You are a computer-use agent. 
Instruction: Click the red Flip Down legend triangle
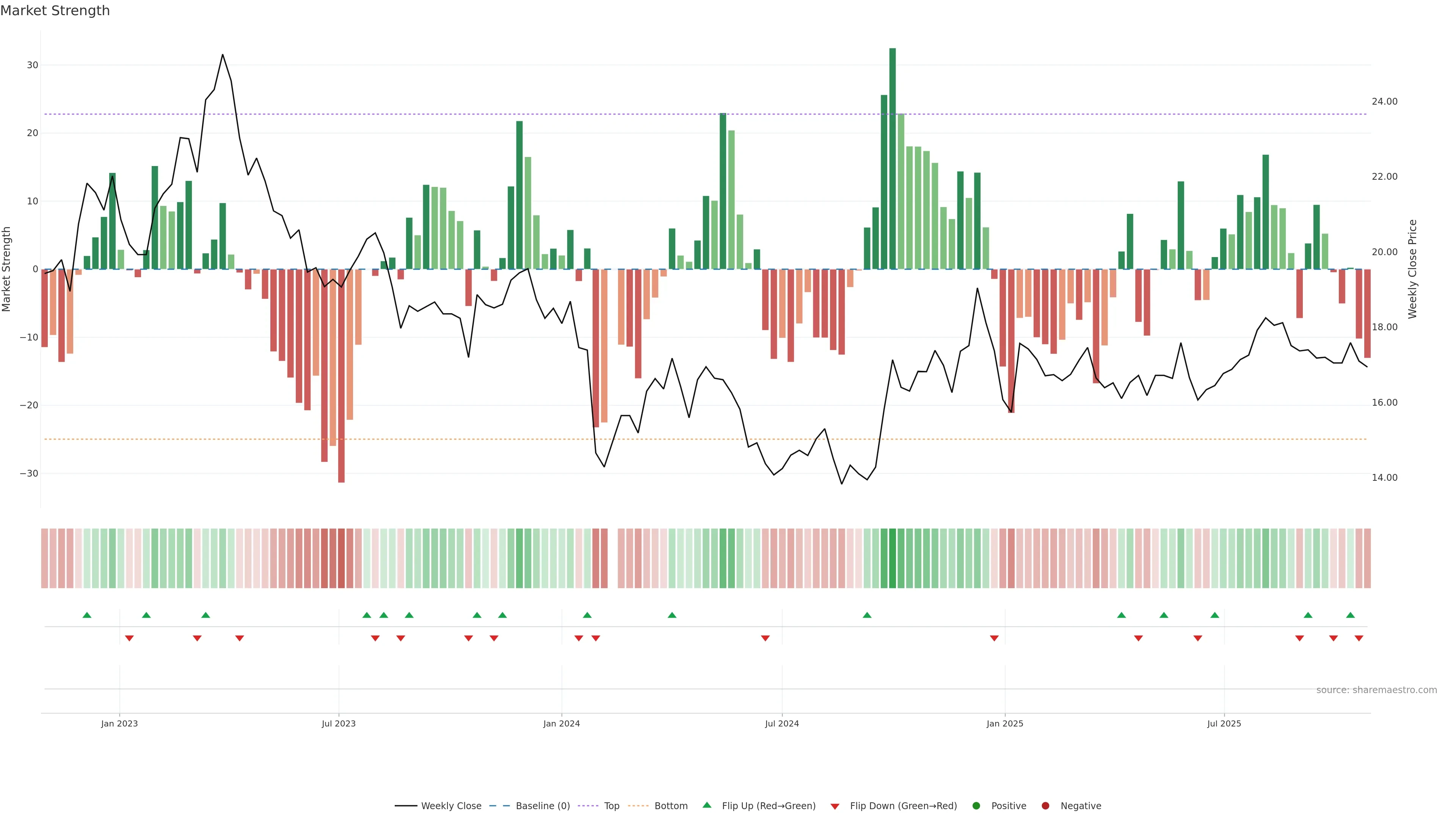click(x=835, y=806)
